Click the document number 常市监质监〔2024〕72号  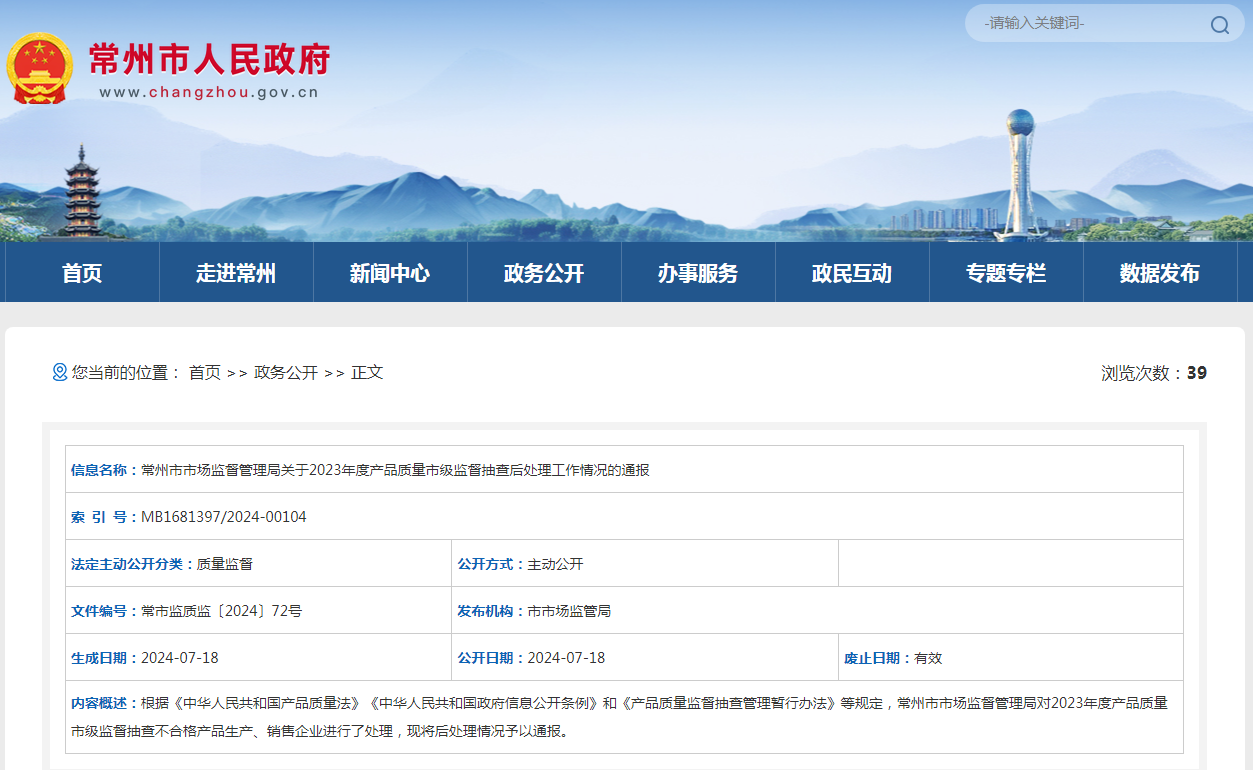tap(221, 611)
